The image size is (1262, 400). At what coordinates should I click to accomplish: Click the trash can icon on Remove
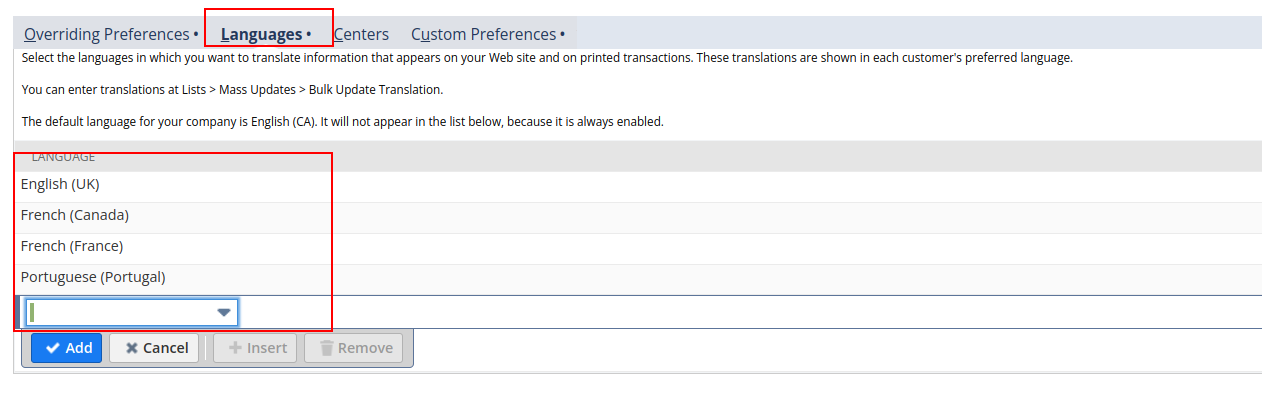point(326,348)
